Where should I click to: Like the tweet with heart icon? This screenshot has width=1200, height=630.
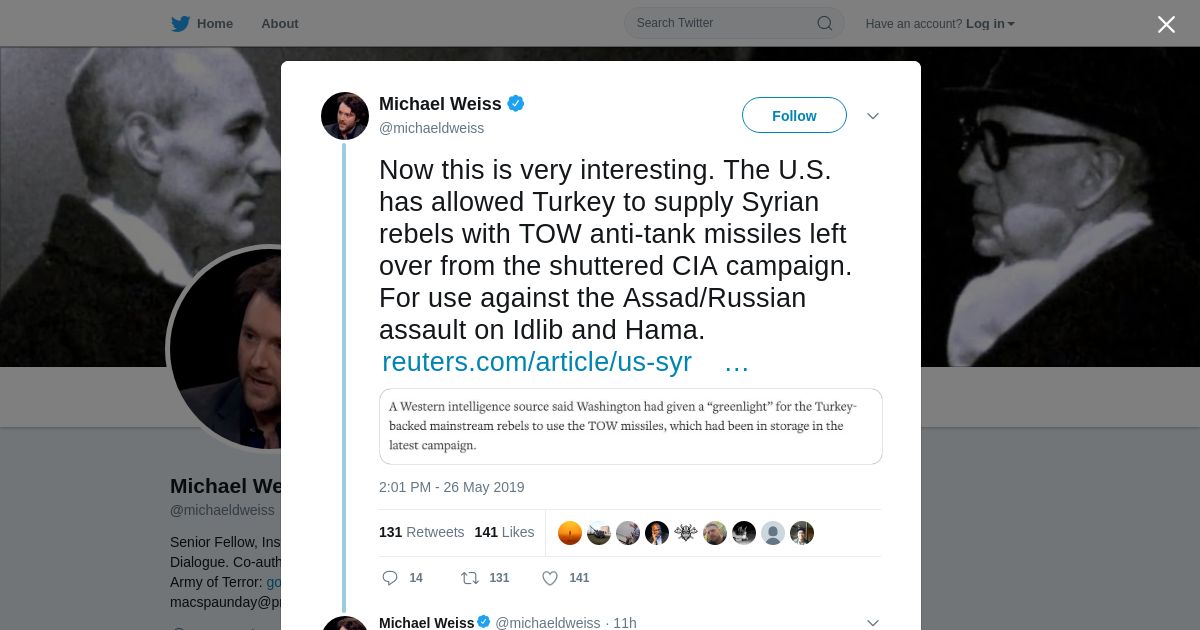click(549, 578)
